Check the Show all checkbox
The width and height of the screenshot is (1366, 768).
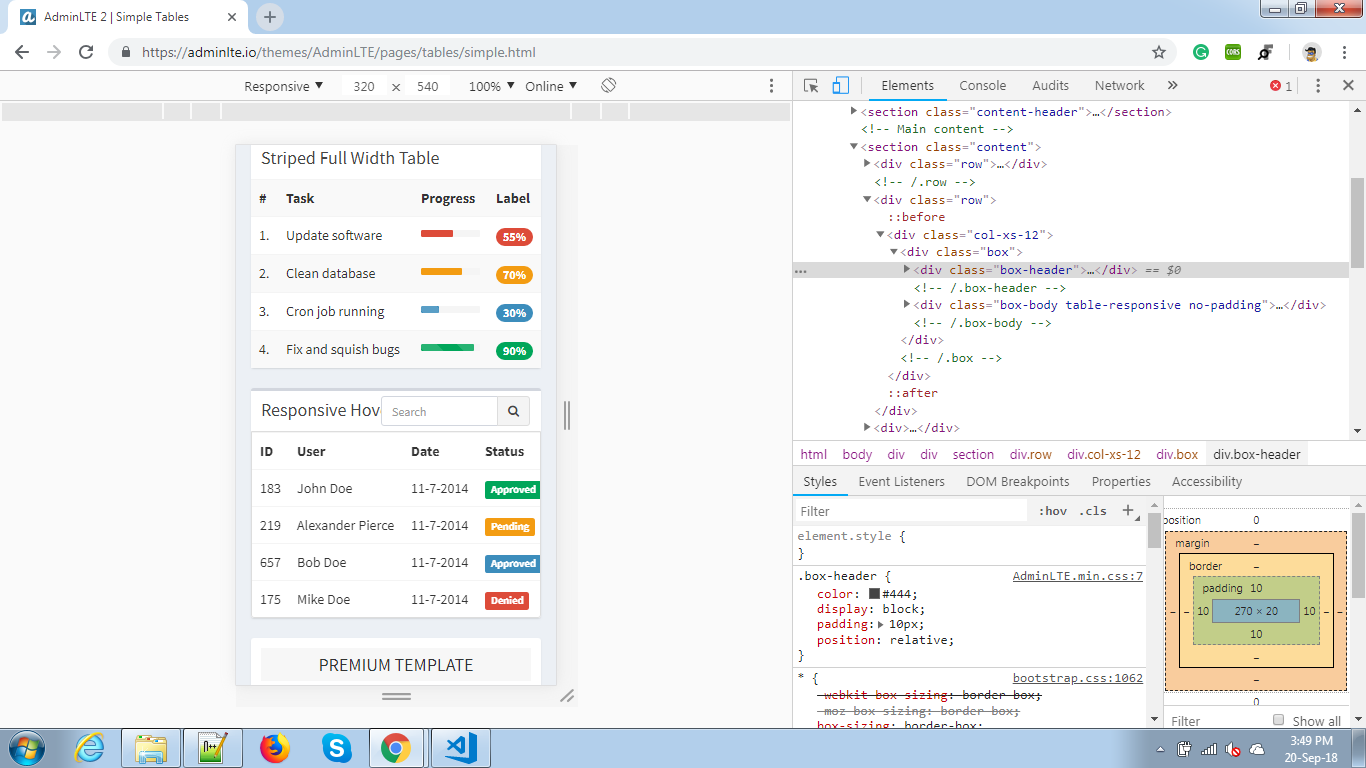[x=1279, y=720]
